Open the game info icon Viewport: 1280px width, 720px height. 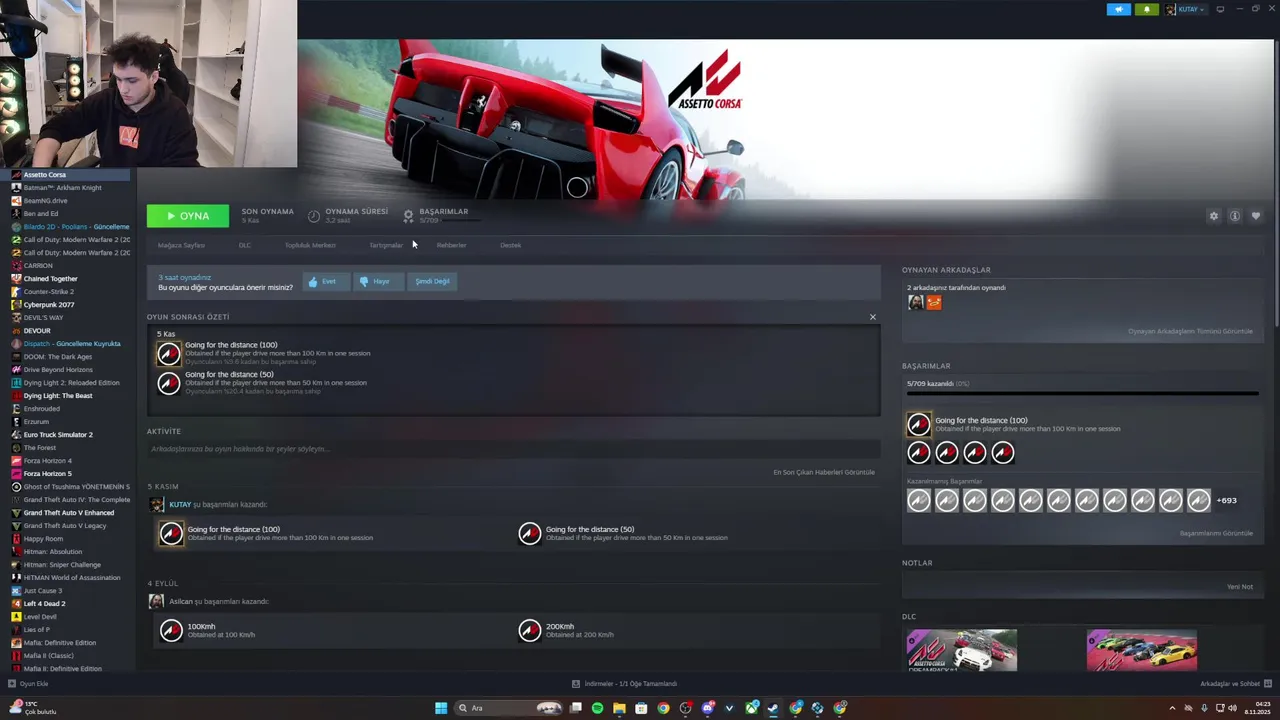pos(1235,216)
